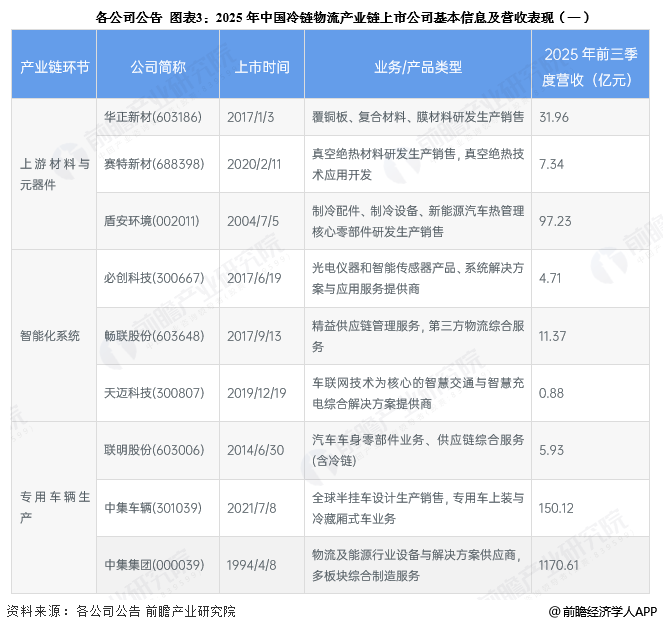Select listing date 2017/1/3

pos(250,117)
